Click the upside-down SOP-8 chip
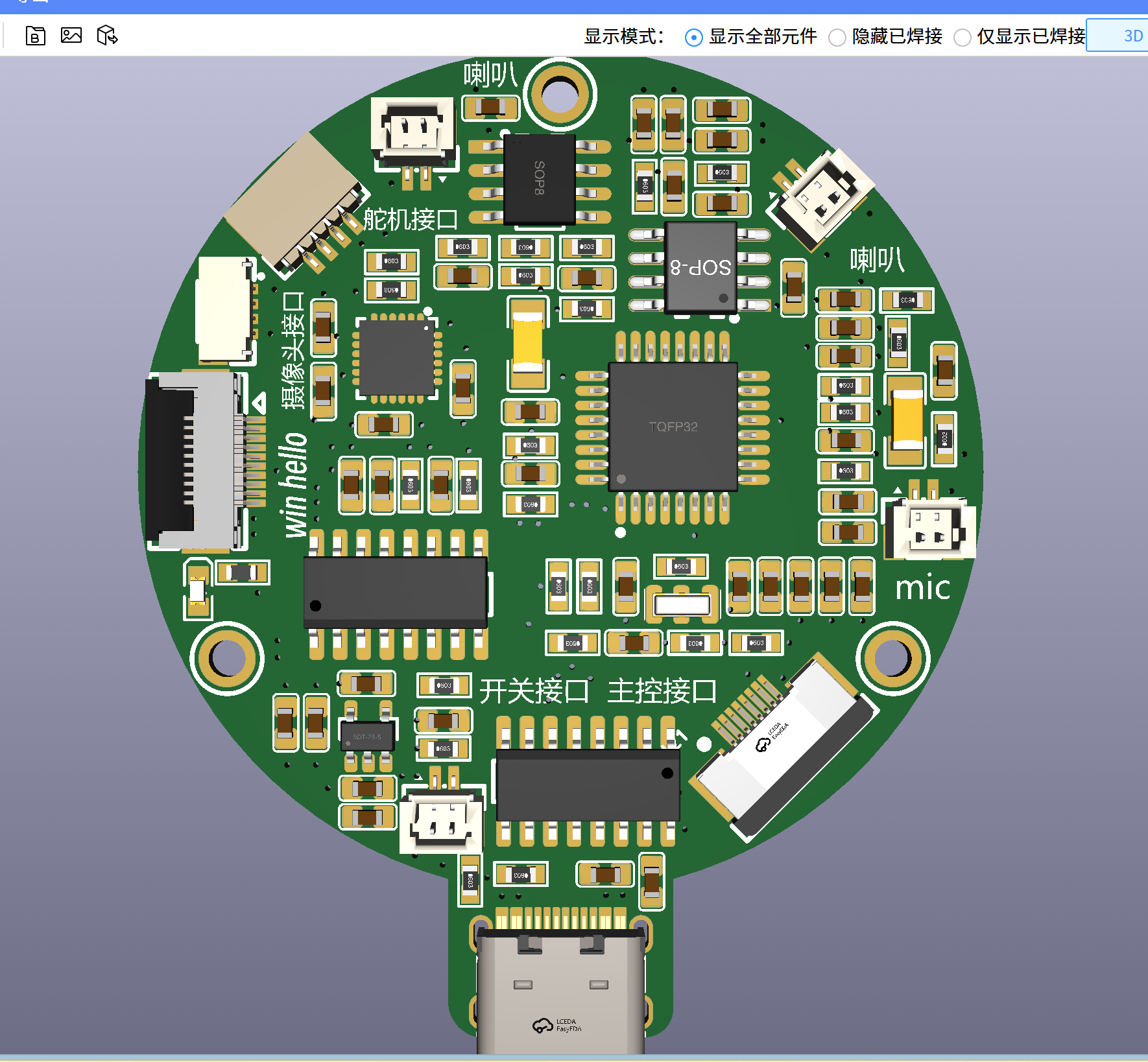 click(x=701, y=267)
